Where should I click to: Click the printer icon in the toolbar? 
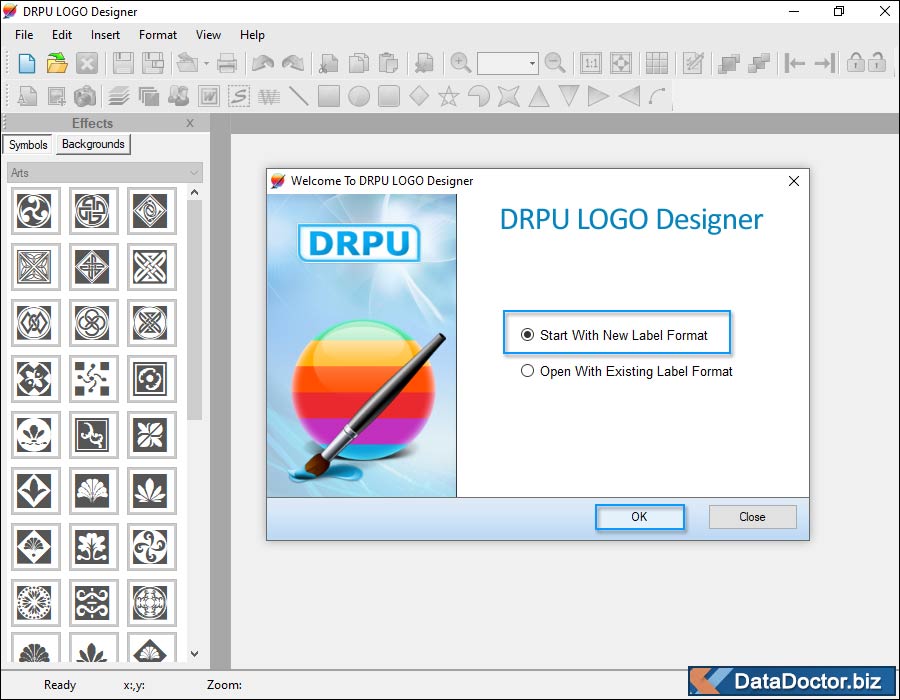pos(227,63)
